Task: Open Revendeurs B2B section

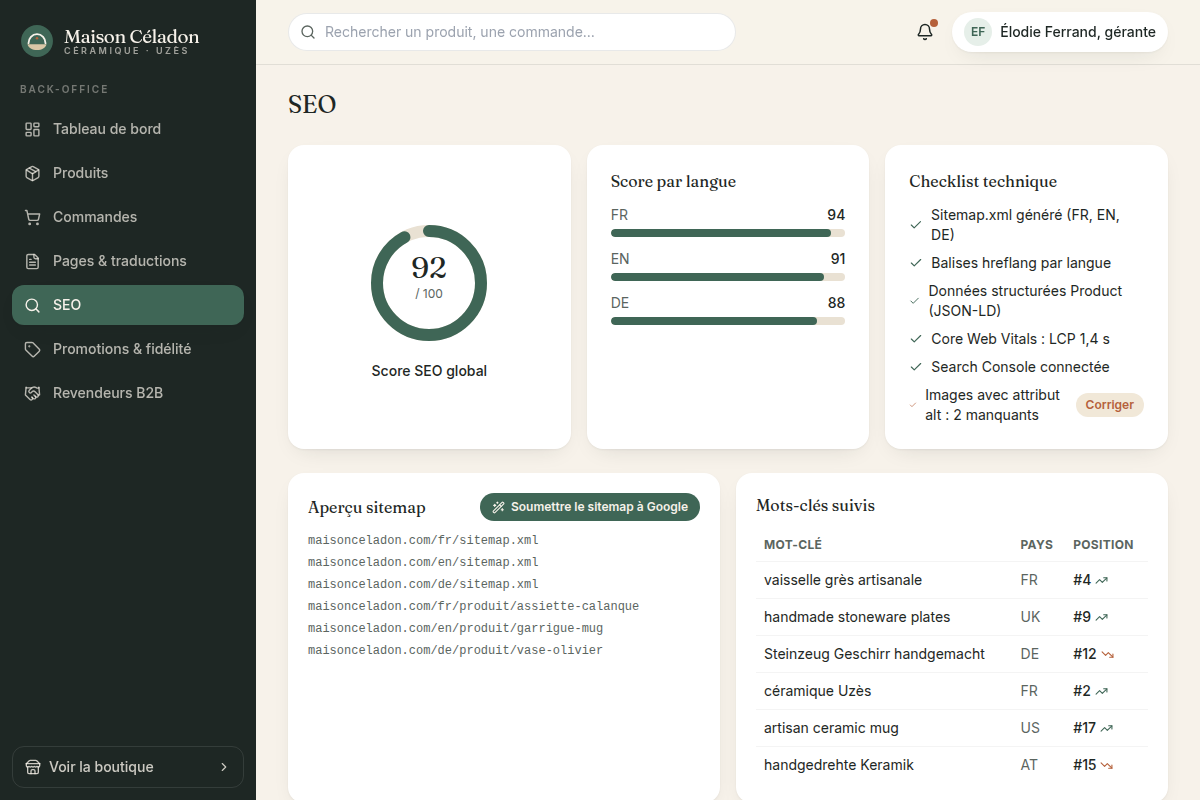Action: coord(128,393)
